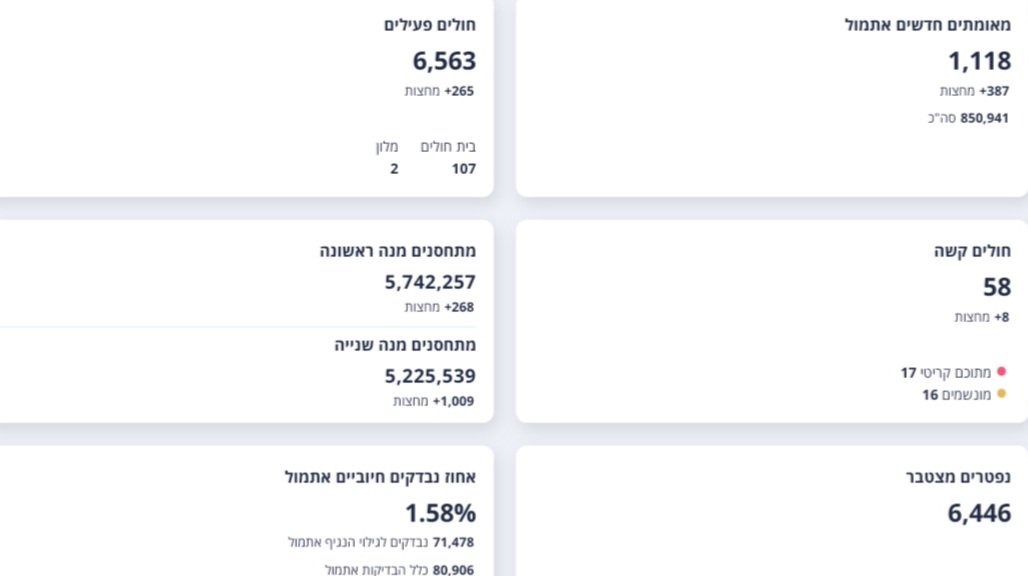Click the מאומתים חדשים אתמול card title
This screenshot has height=576, width=1028.
[927, 26]
